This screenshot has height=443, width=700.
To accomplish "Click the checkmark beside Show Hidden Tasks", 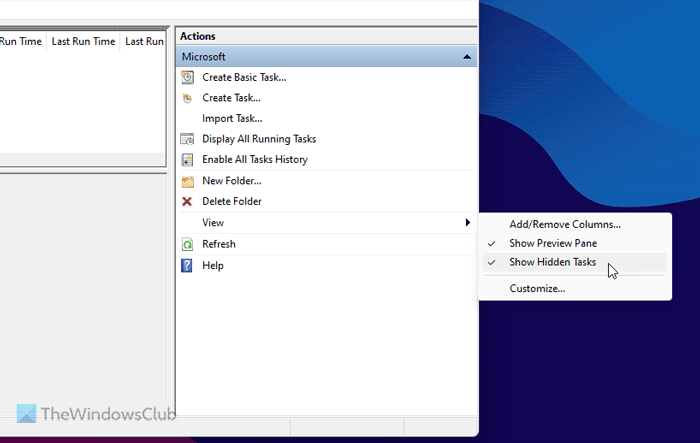I will coord(492,262).
